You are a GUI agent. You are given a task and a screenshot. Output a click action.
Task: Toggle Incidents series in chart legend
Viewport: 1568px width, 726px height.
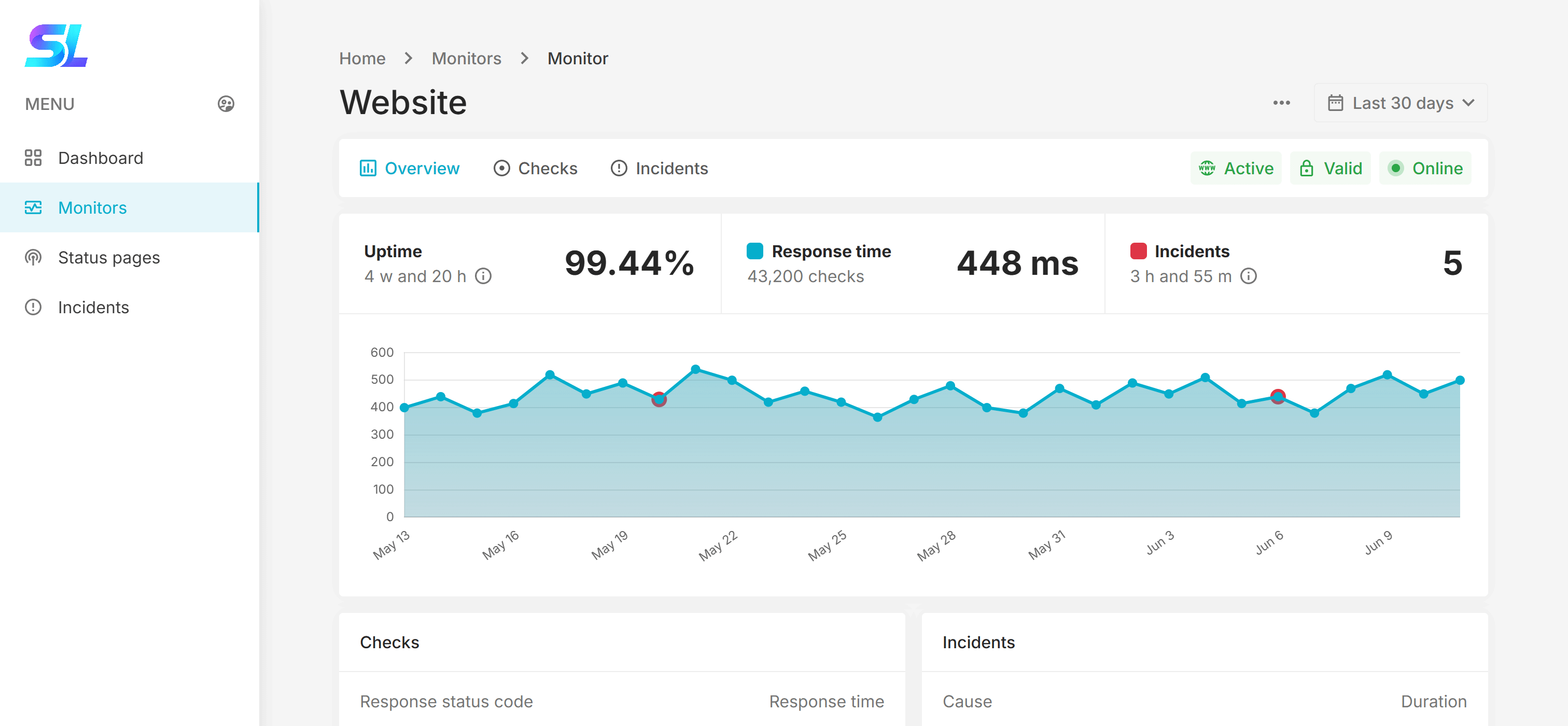click(x=1138, y=252)
